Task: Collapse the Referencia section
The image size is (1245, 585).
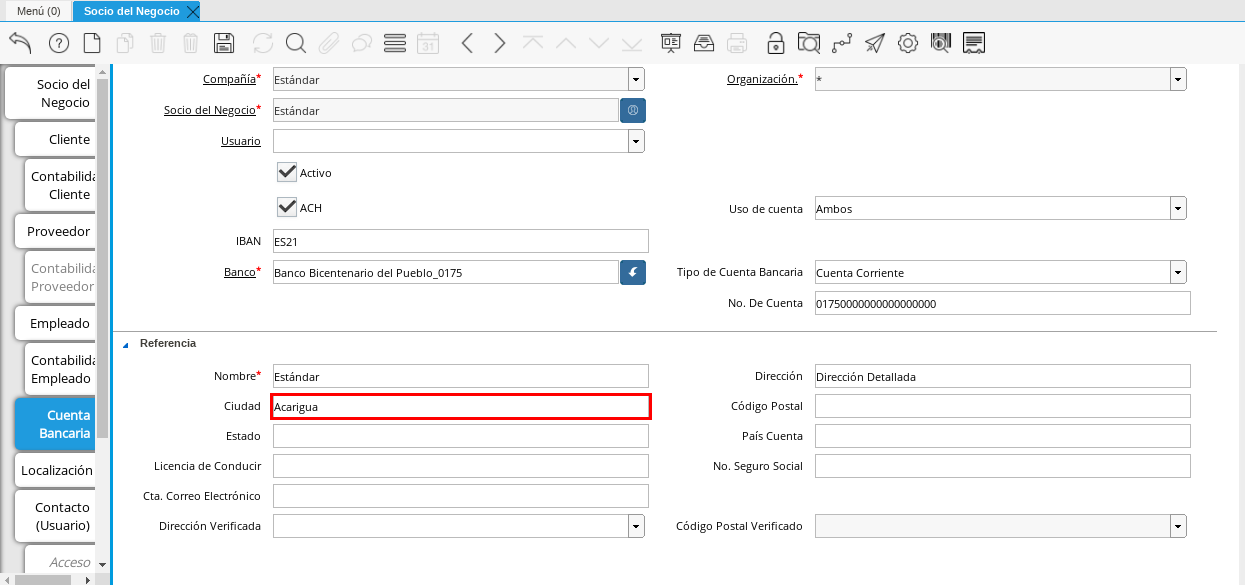Action: coord(126,344)
